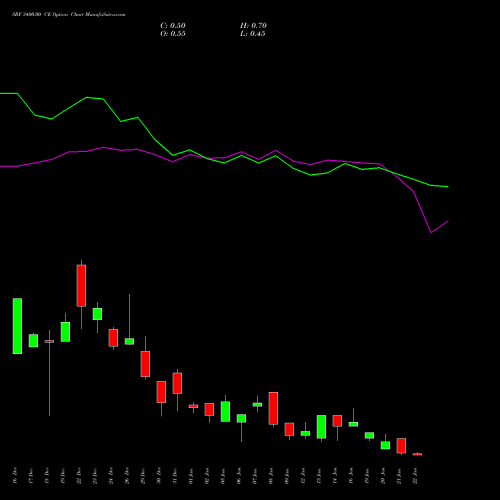Click the '16 Dec' date axis label

[15, 475]
